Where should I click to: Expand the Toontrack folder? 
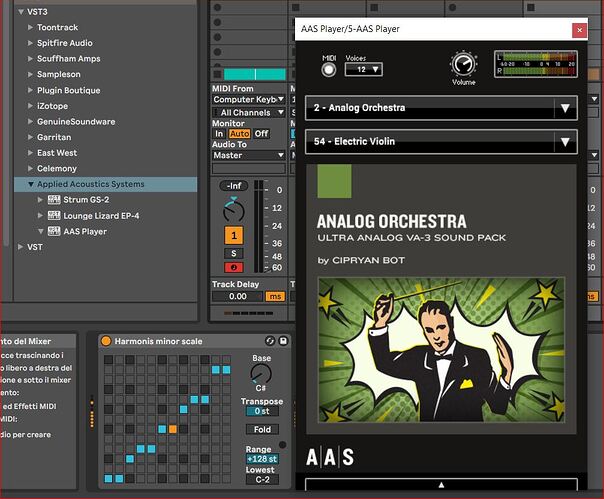pos(30,27)
